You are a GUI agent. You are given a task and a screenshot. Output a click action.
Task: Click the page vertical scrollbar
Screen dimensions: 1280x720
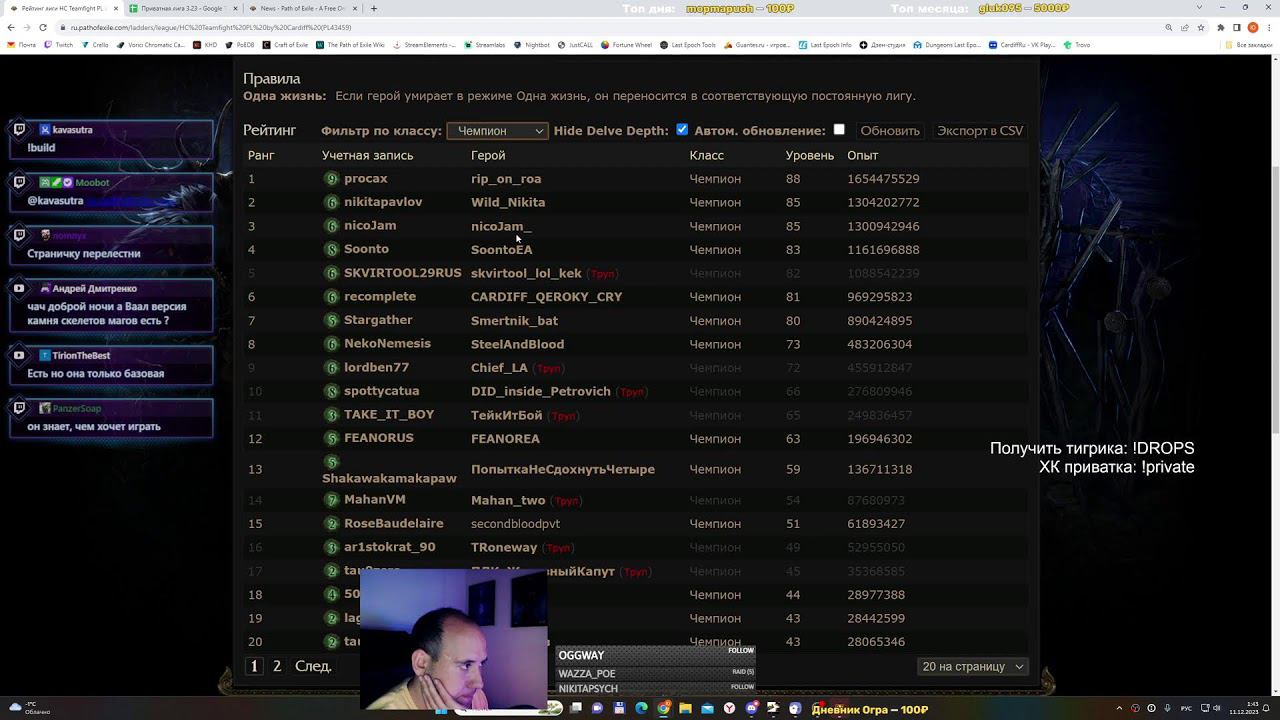[x=1274, y=300]
